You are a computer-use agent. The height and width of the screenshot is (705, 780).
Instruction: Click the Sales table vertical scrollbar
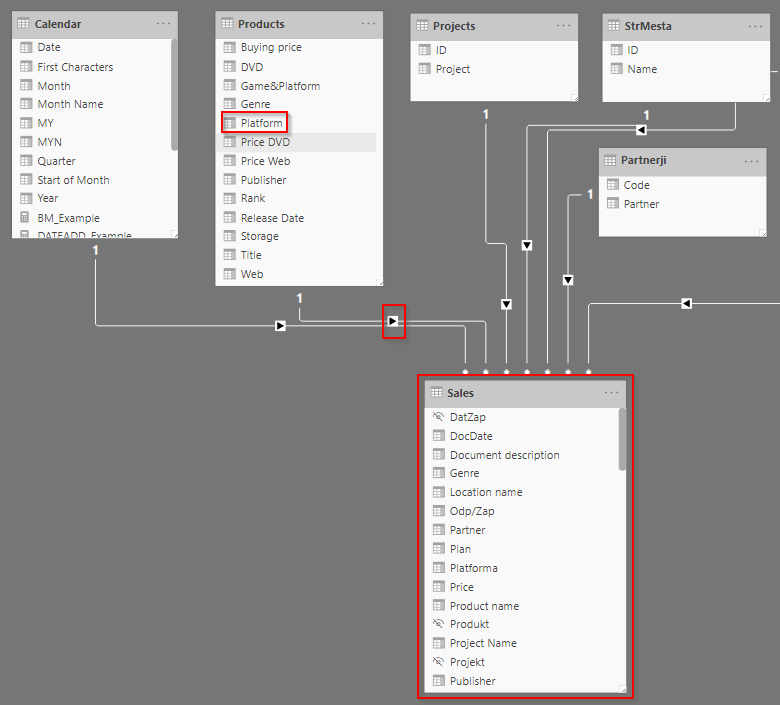(623, 438)
